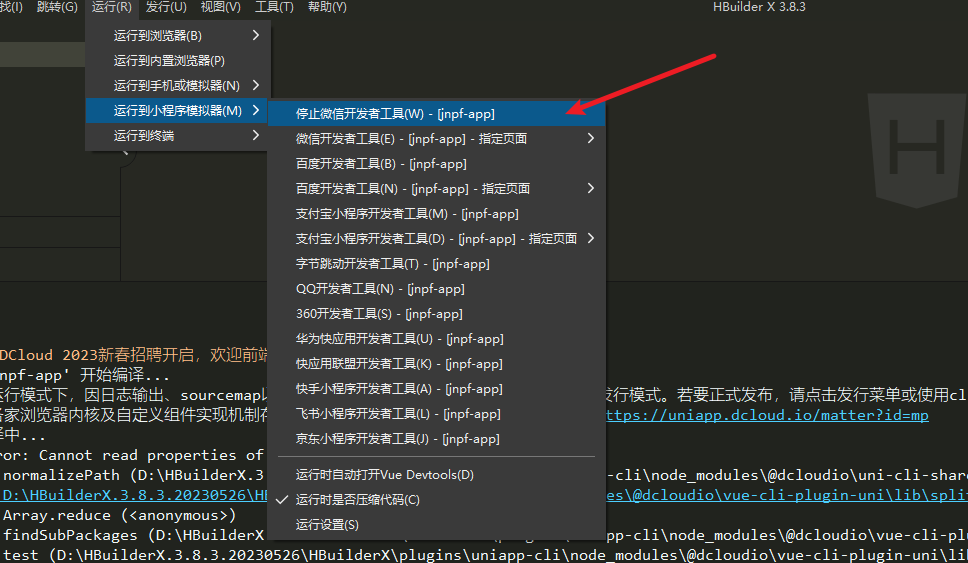Choose 百度开发者工具(B) - [jnpf-app]

pyautogui.click(x=436, y=164)
